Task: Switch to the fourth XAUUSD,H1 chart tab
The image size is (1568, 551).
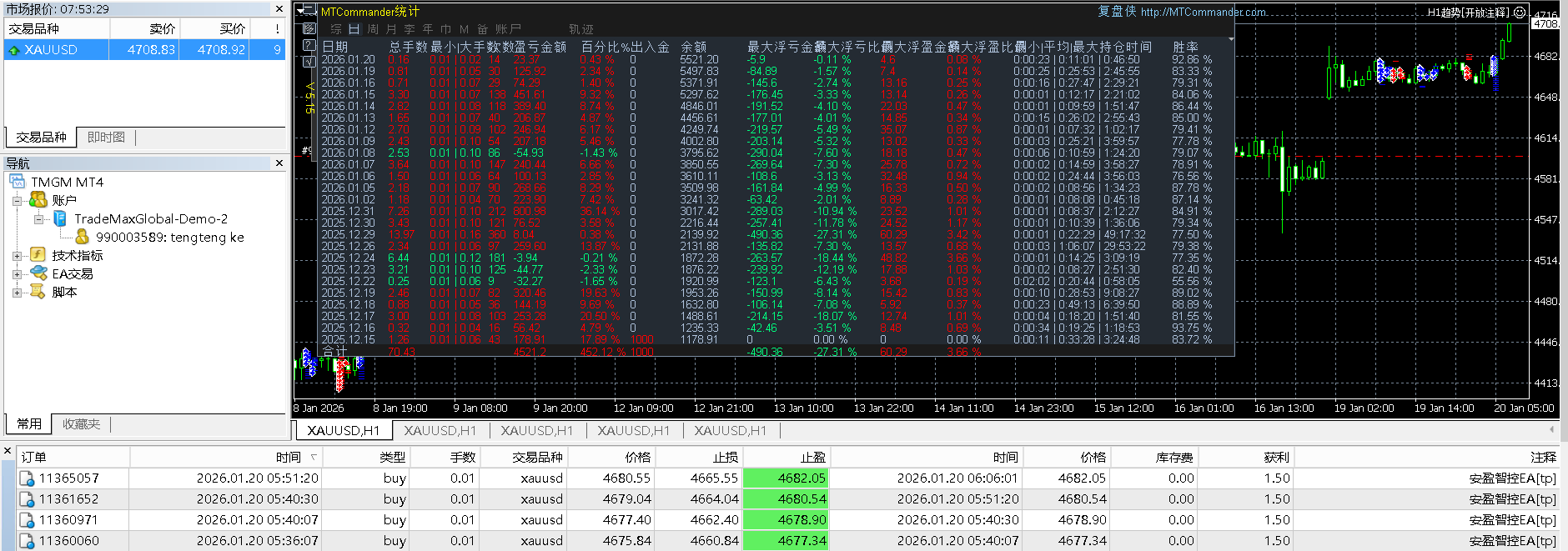Action: point(634,431)
